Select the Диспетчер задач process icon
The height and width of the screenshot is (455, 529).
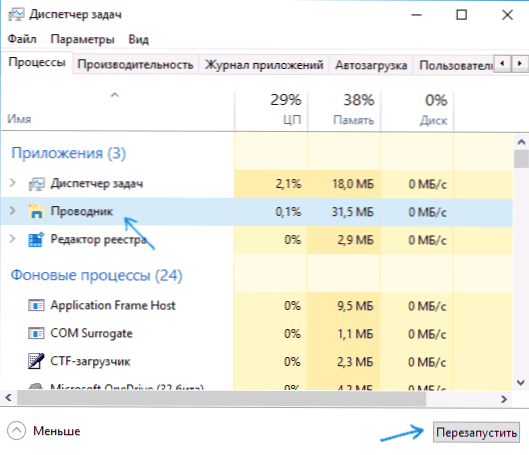point(36,184)
